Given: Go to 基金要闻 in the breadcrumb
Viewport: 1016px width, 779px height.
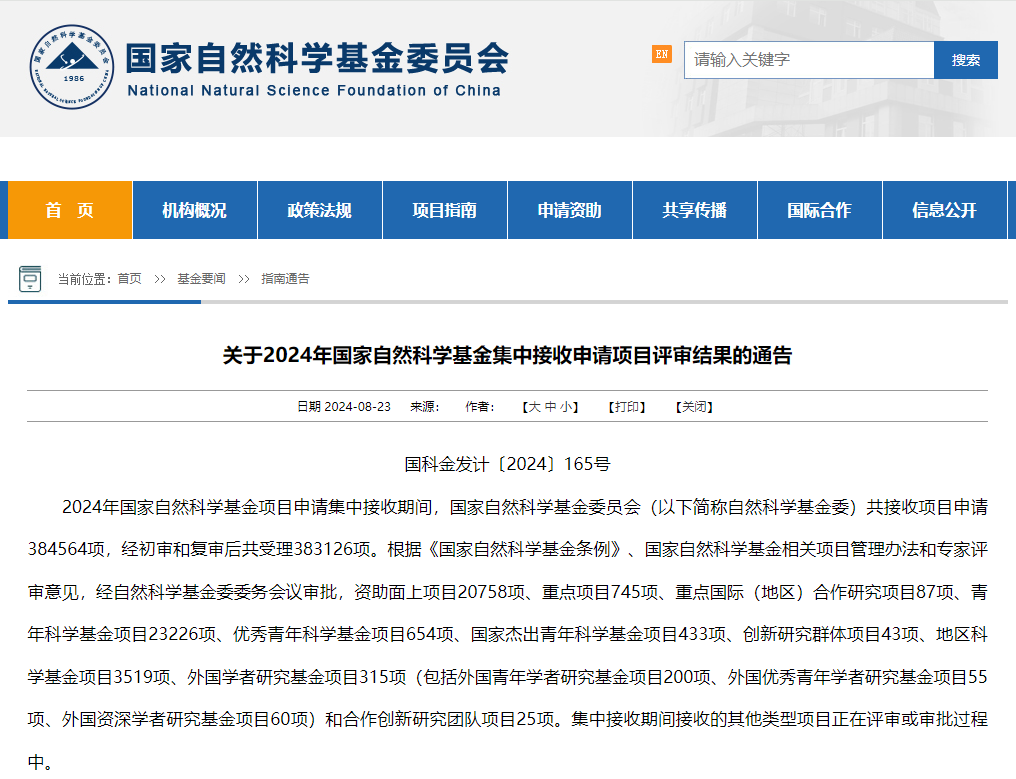Looking at the screenshot, I should coord(202,279).
